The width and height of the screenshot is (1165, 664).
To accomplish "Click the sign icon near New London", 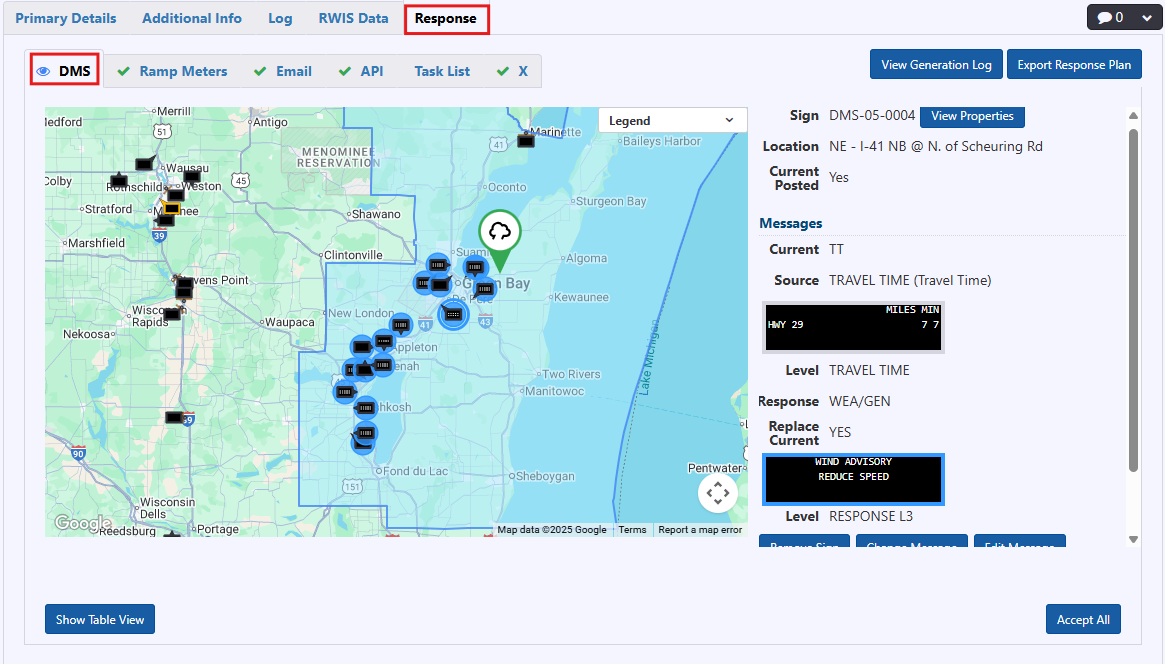I will [400, 325].
